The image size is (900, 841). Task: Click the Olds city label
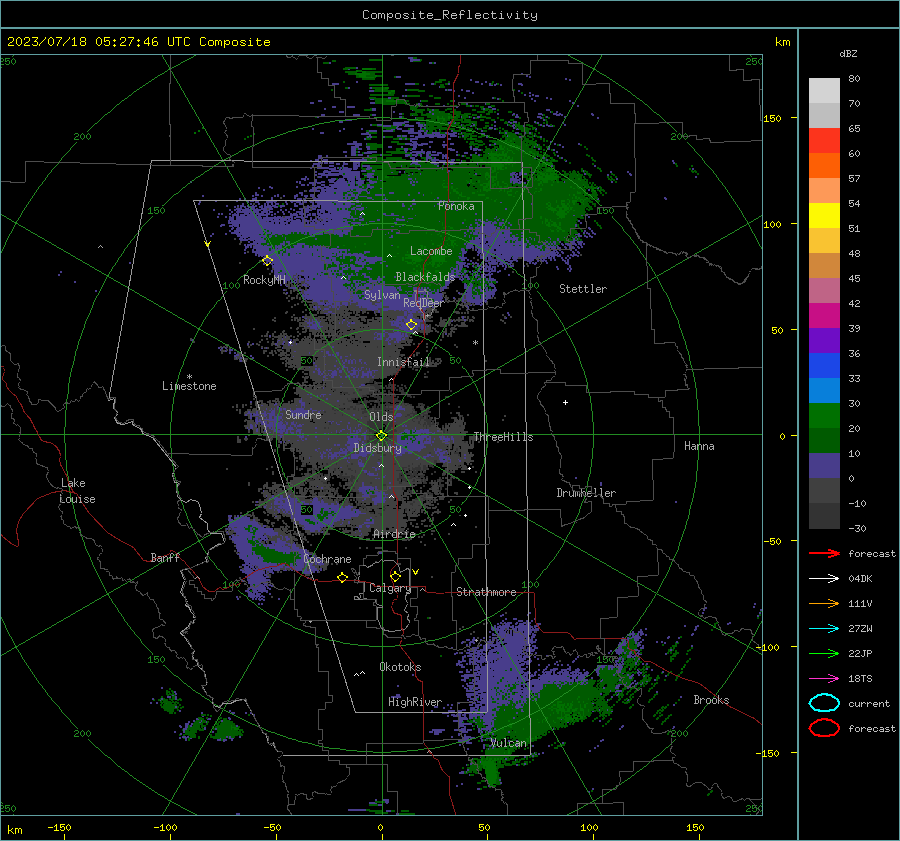coord(381,417)
